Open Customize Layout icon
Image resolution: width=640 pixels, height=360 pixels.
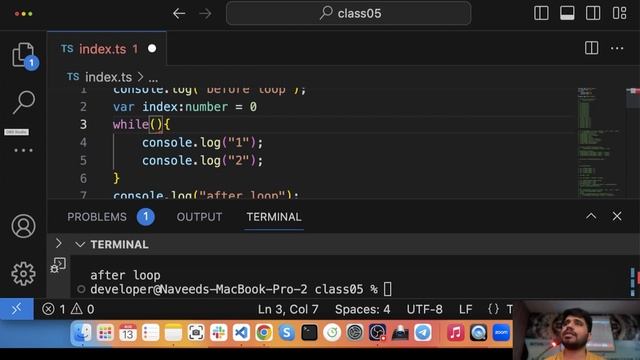619,13
